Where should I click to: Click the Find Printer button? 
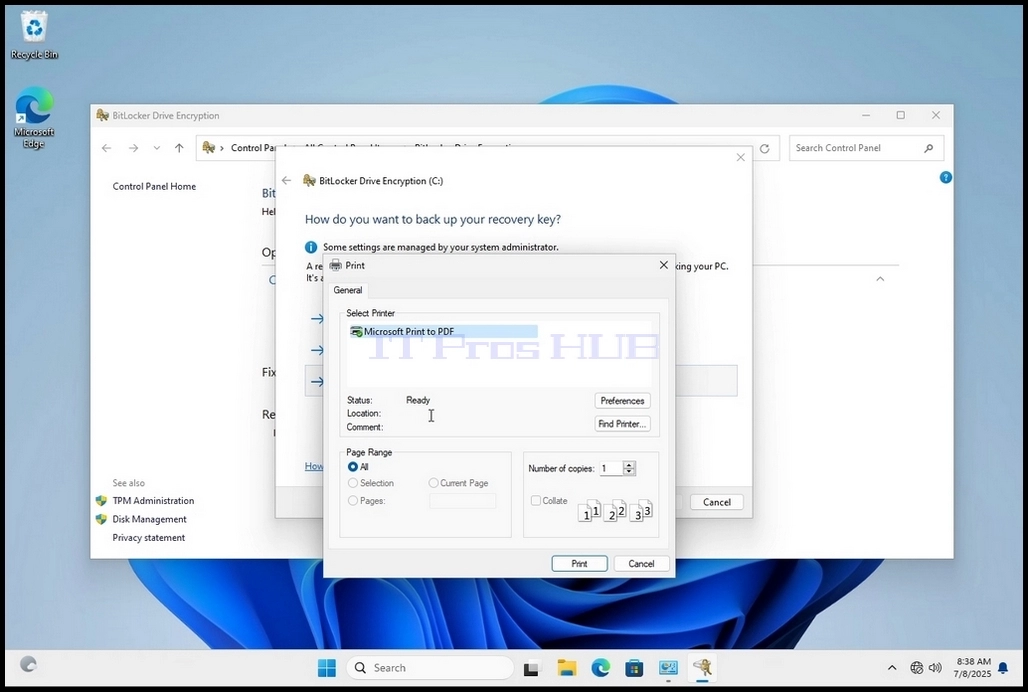(622, 424)
